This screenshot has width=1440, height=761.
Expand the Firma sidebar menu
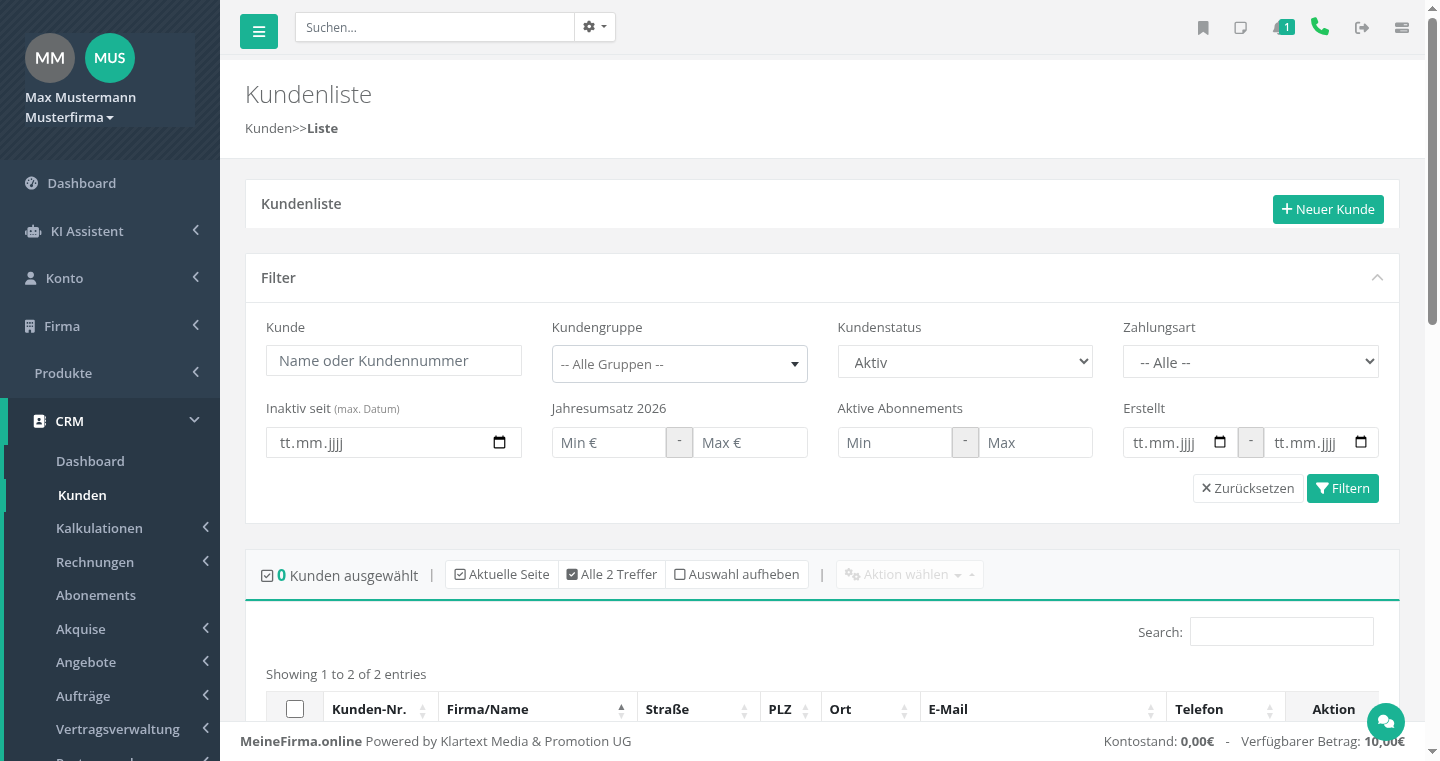coord(110,326)
